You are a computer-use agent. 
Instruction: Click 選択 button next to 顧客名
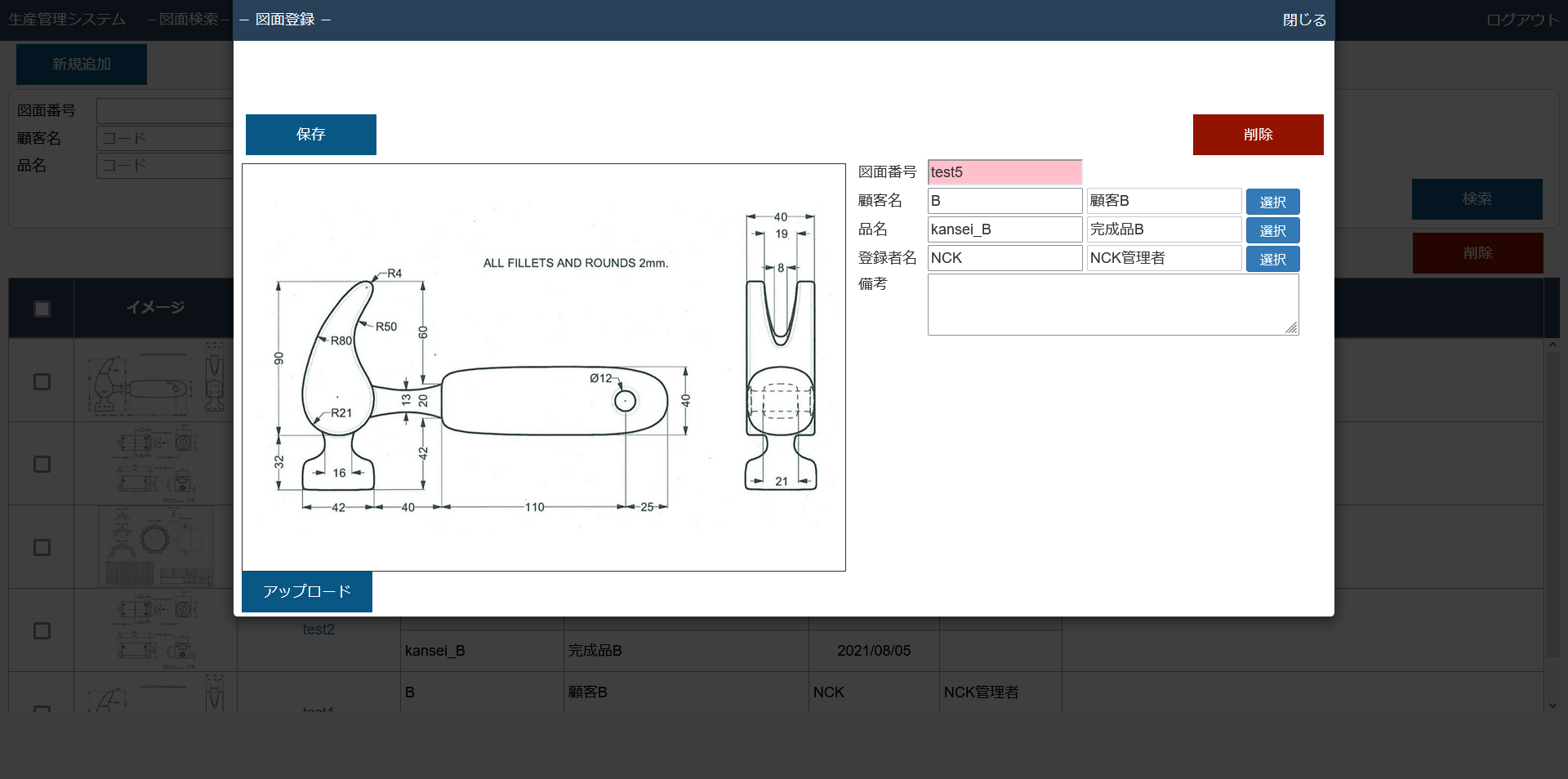(x=1272, y=202)
